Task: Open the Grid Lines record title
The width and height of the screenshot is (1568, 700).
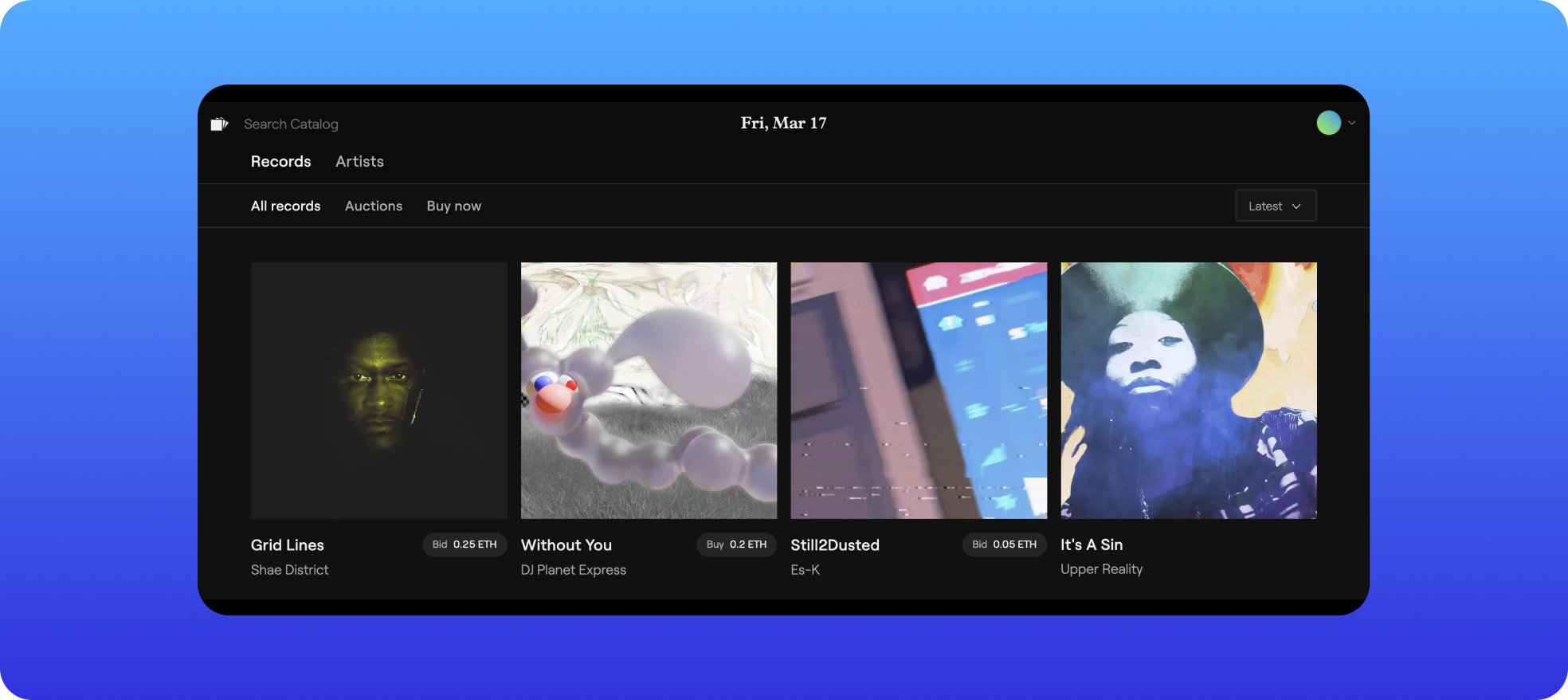Action: (288, 545)
